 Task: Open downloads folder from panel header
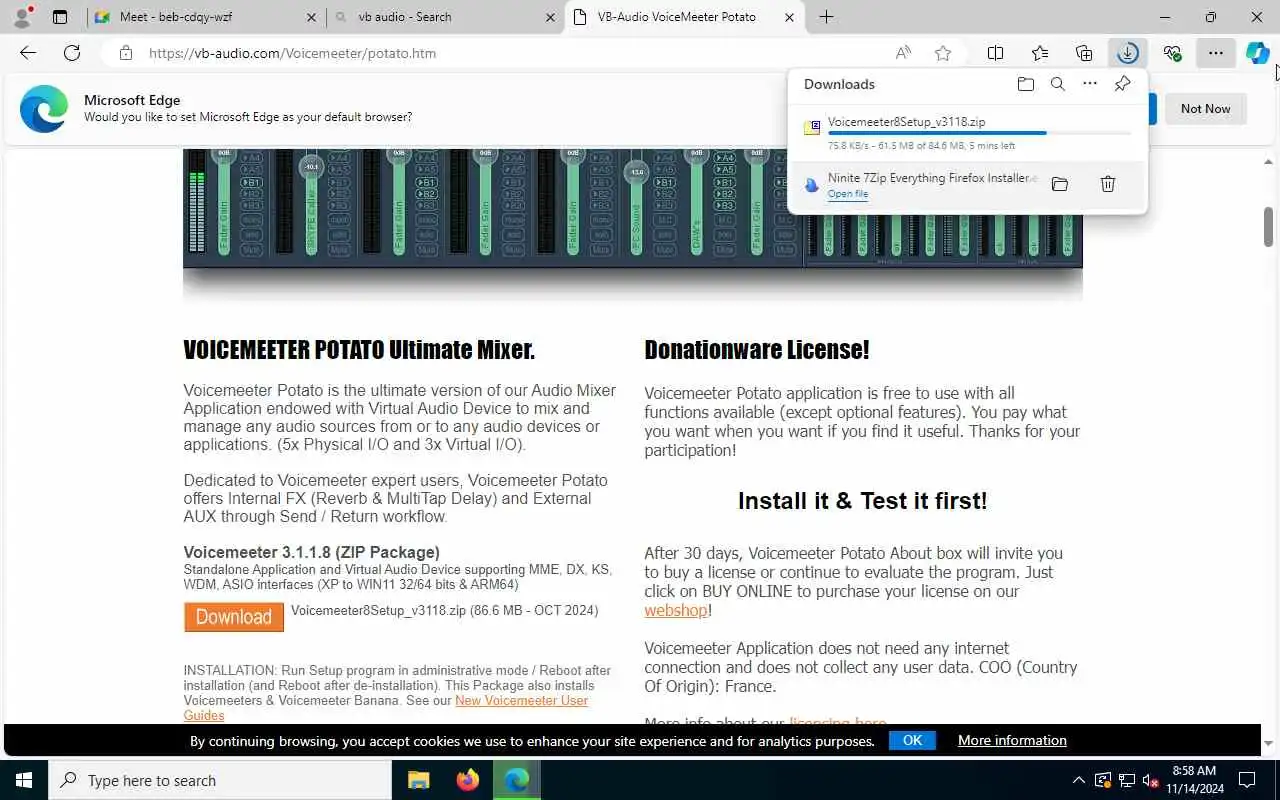[x=1025, y=84]
